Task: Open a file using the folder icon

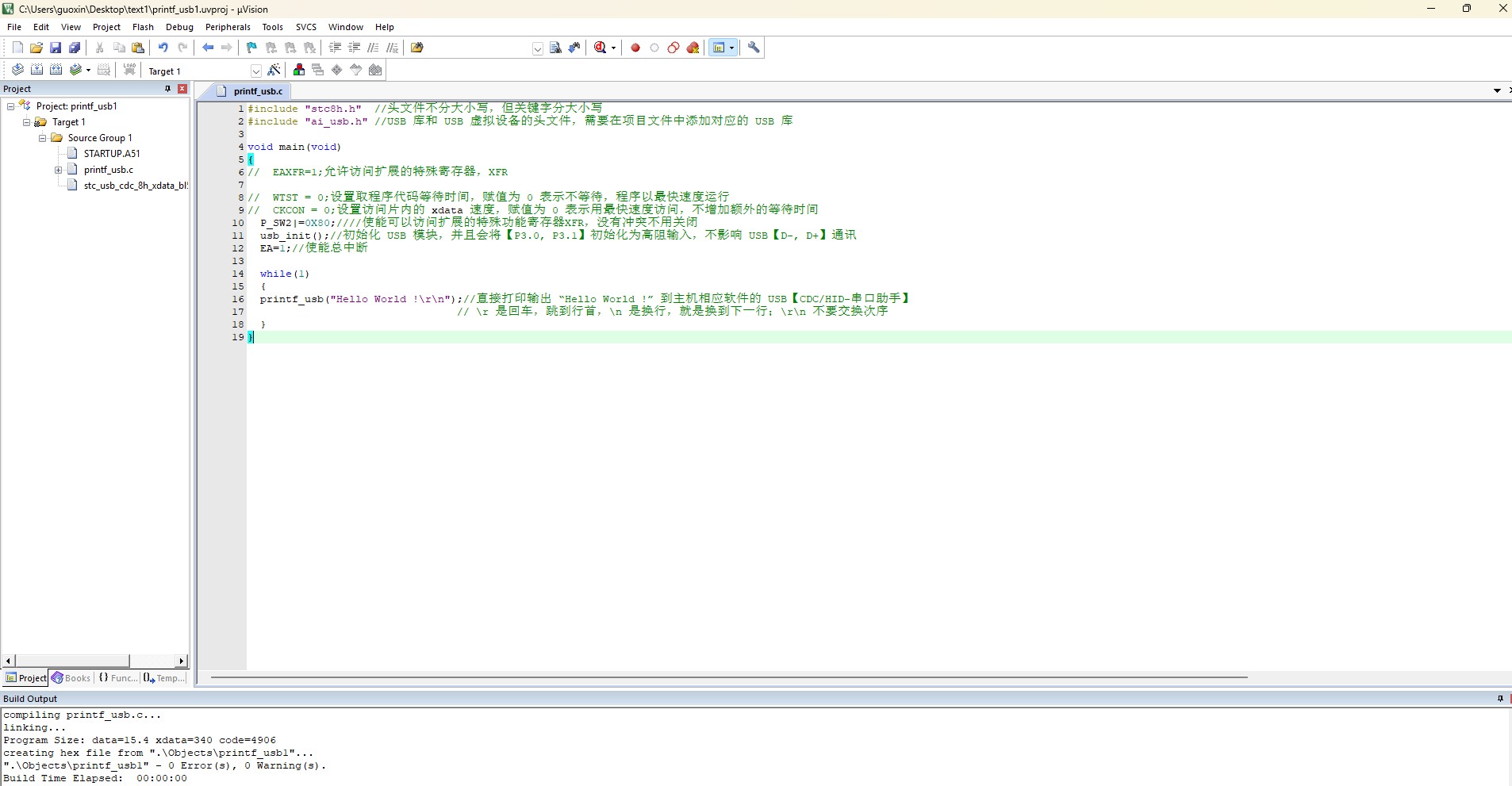Action: pyautogui.click(x=36, y=48)
